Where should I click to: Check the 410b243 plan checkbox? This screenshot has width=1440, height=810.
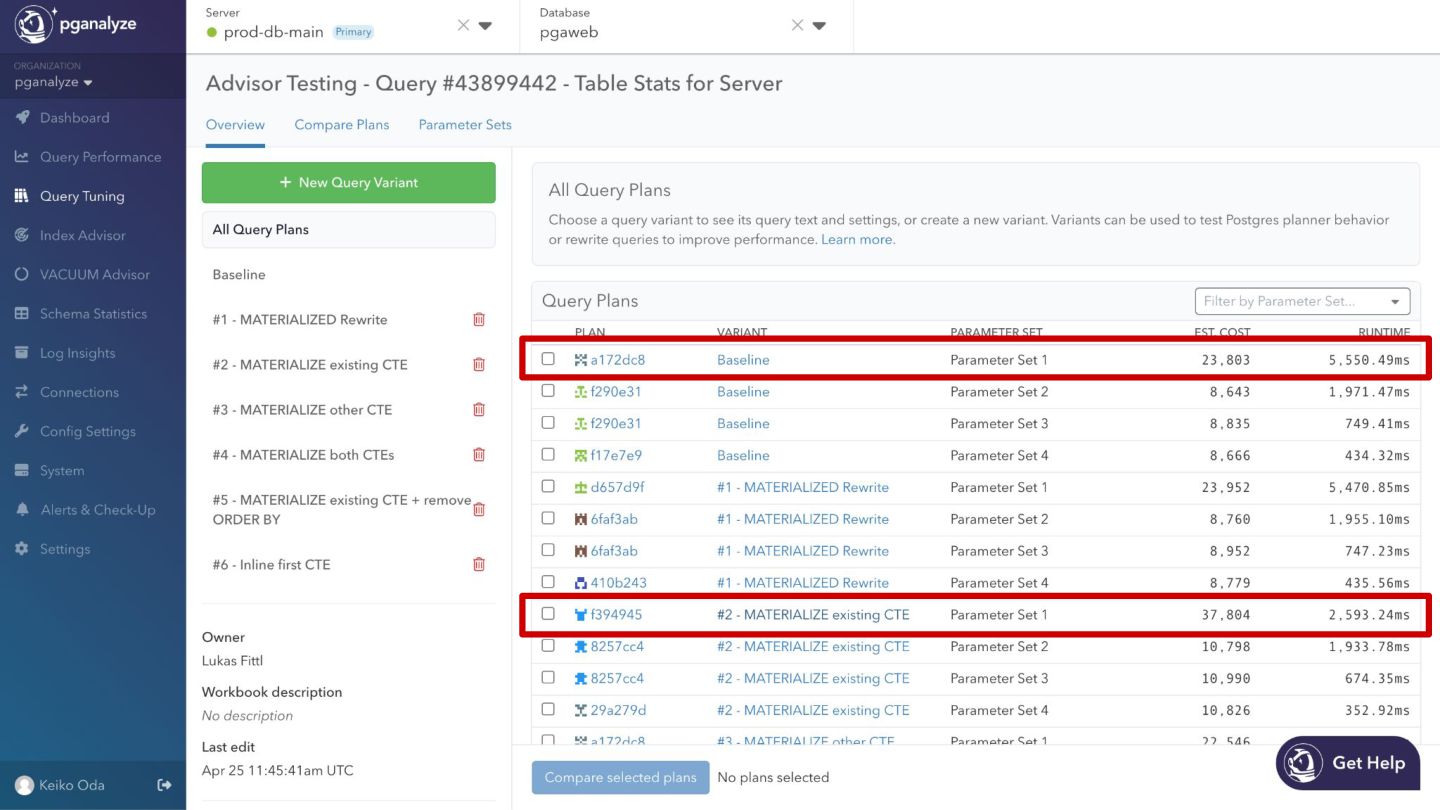point(548,582)
